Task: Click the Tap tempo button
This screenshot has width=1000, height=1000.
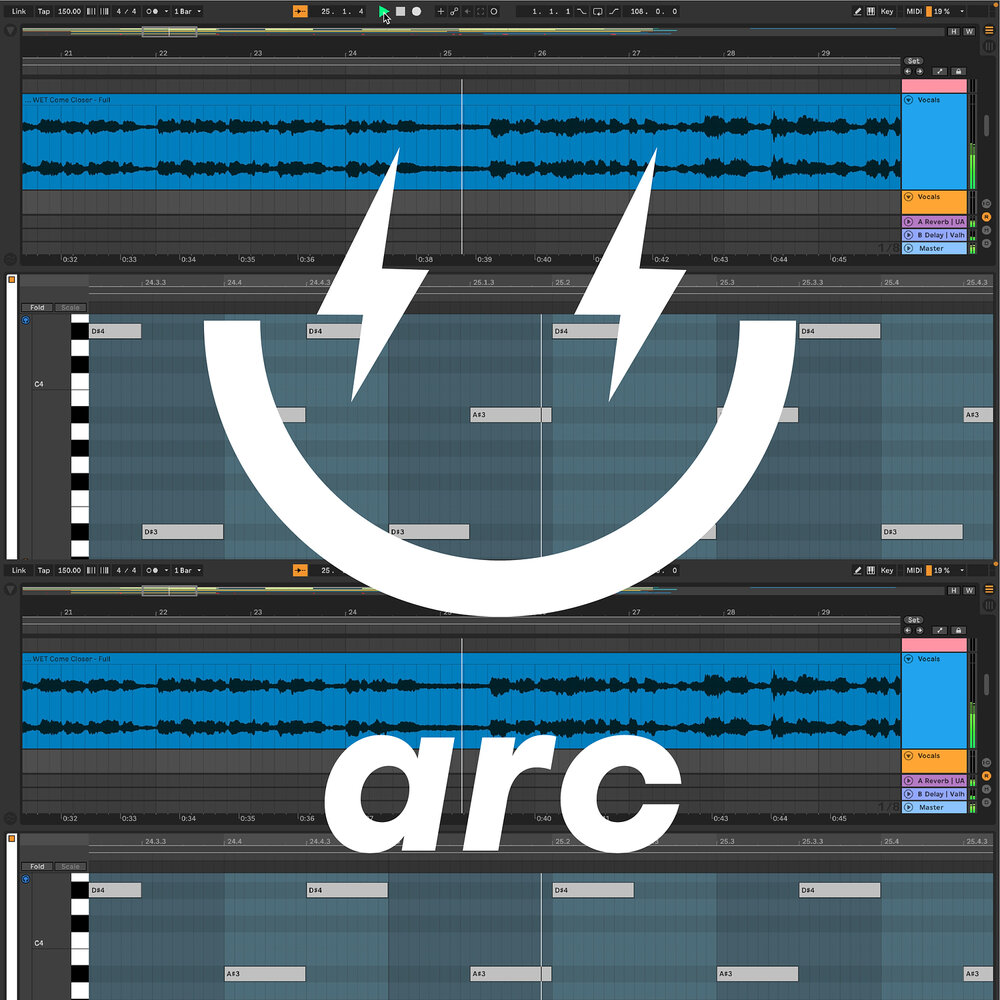Action: point(43,11)
